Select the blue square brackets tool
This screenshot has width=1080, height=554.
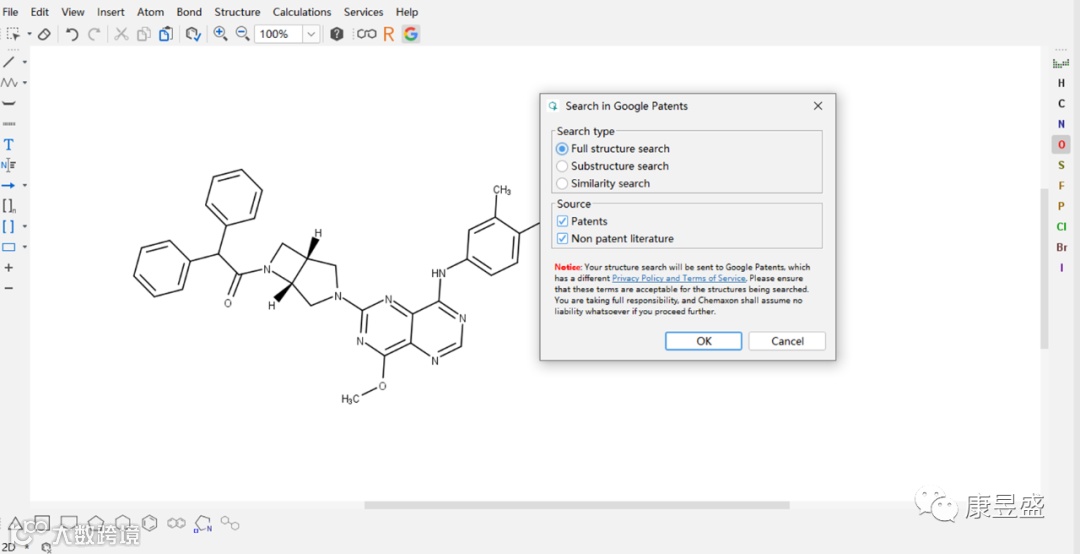click(8, 226)
